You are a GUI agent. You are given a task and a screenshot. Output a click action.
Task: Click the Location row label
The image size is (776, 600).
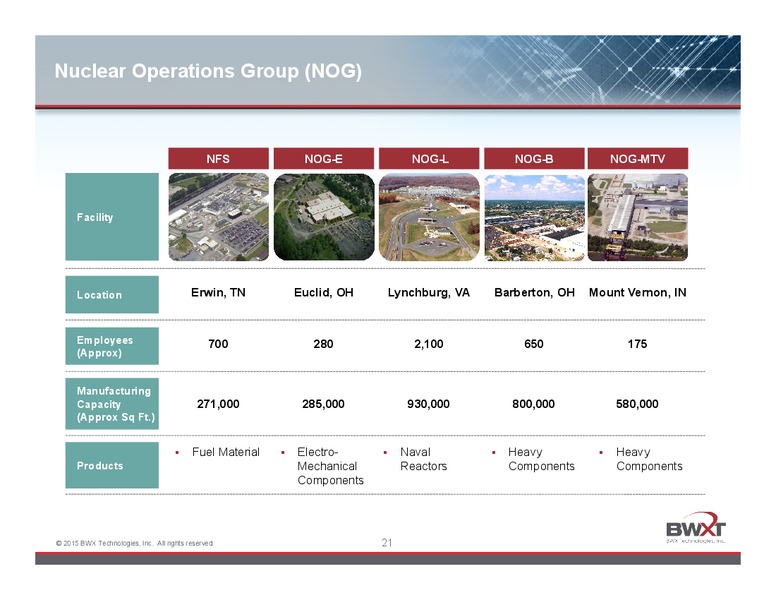[112, 295]
